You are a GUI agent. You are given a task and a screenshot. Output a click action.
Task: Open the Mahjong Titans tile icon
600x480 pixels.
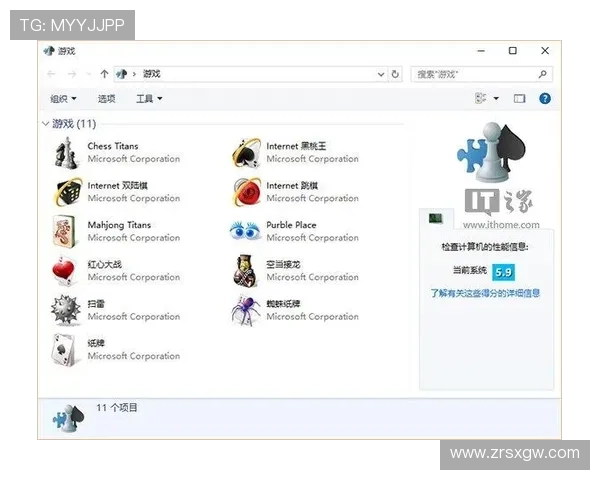[64, 232]
